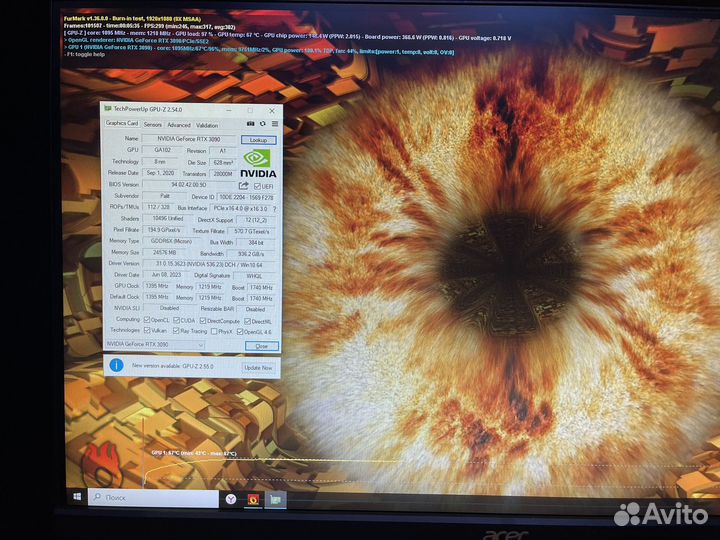Click the BIOS export share icon
720x540 pixels.
coord(243,186)
